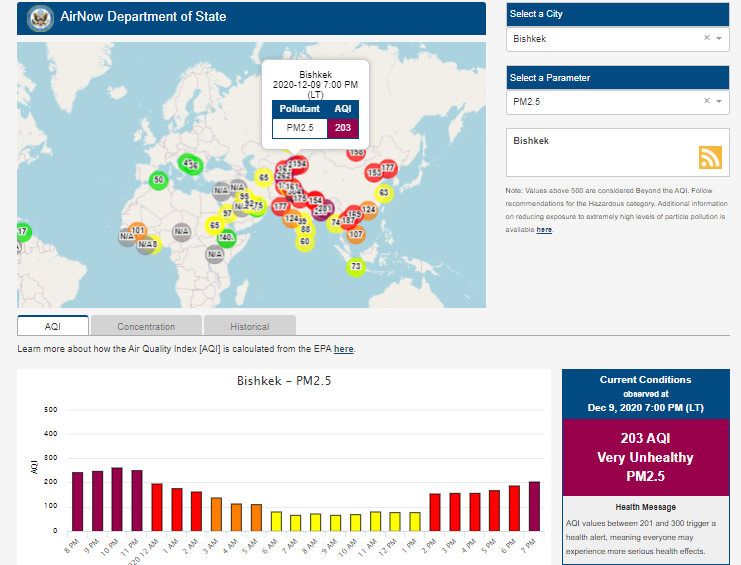Click the orange RSS feed icon

pyautogui.click(x=710, y=157)
